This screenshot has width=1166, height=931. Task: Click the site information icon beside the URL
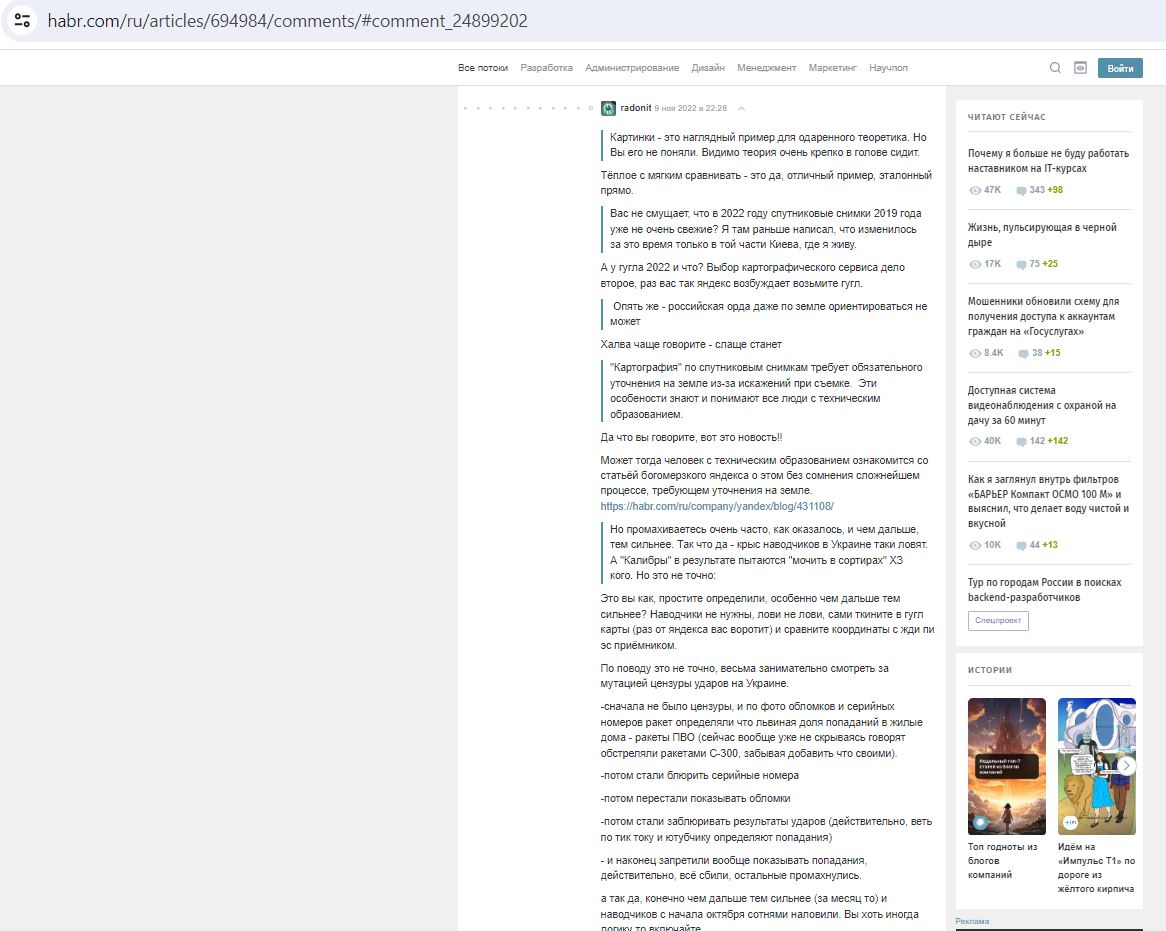[x=22, y=20]
